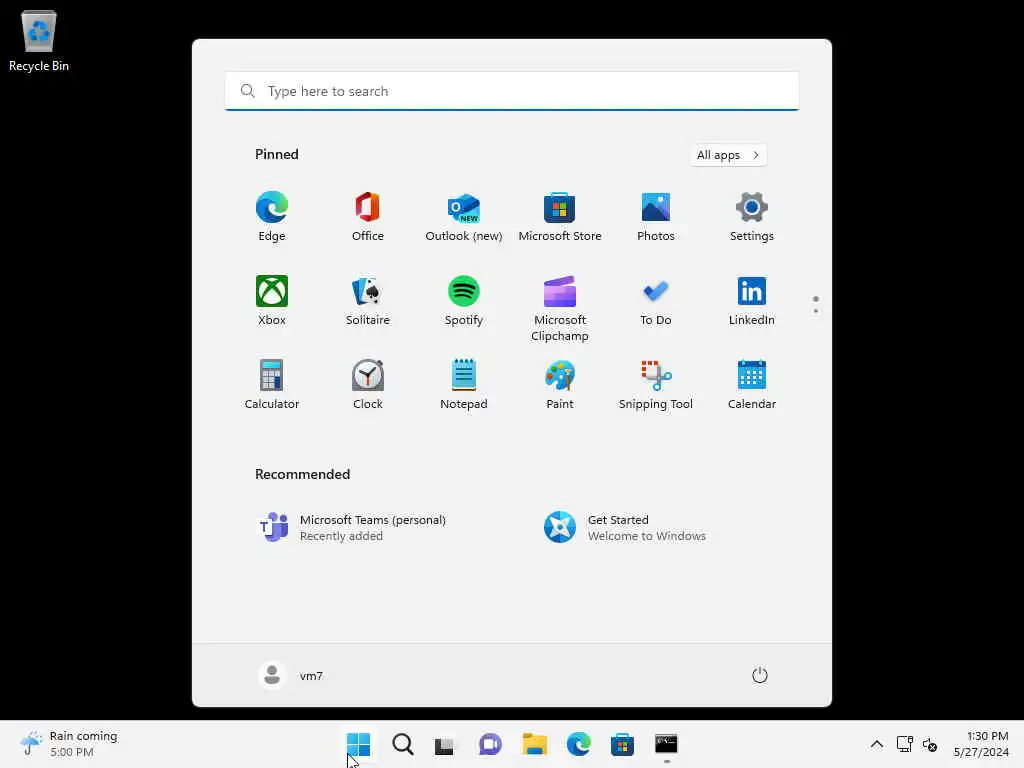Open Microsoft Clipchamp
The width and height of the screenshot is (1024, 768).
(560, 308)
